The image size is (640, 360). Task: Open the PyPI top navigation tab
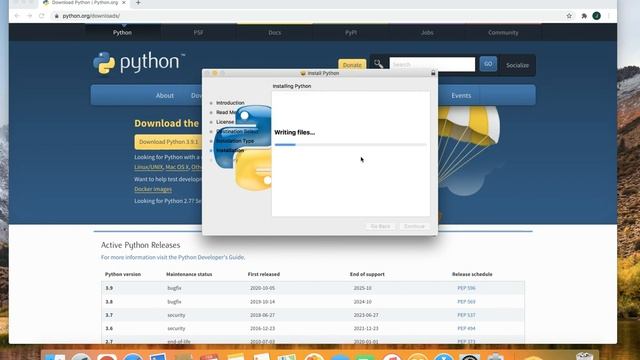tap(351, 33)
